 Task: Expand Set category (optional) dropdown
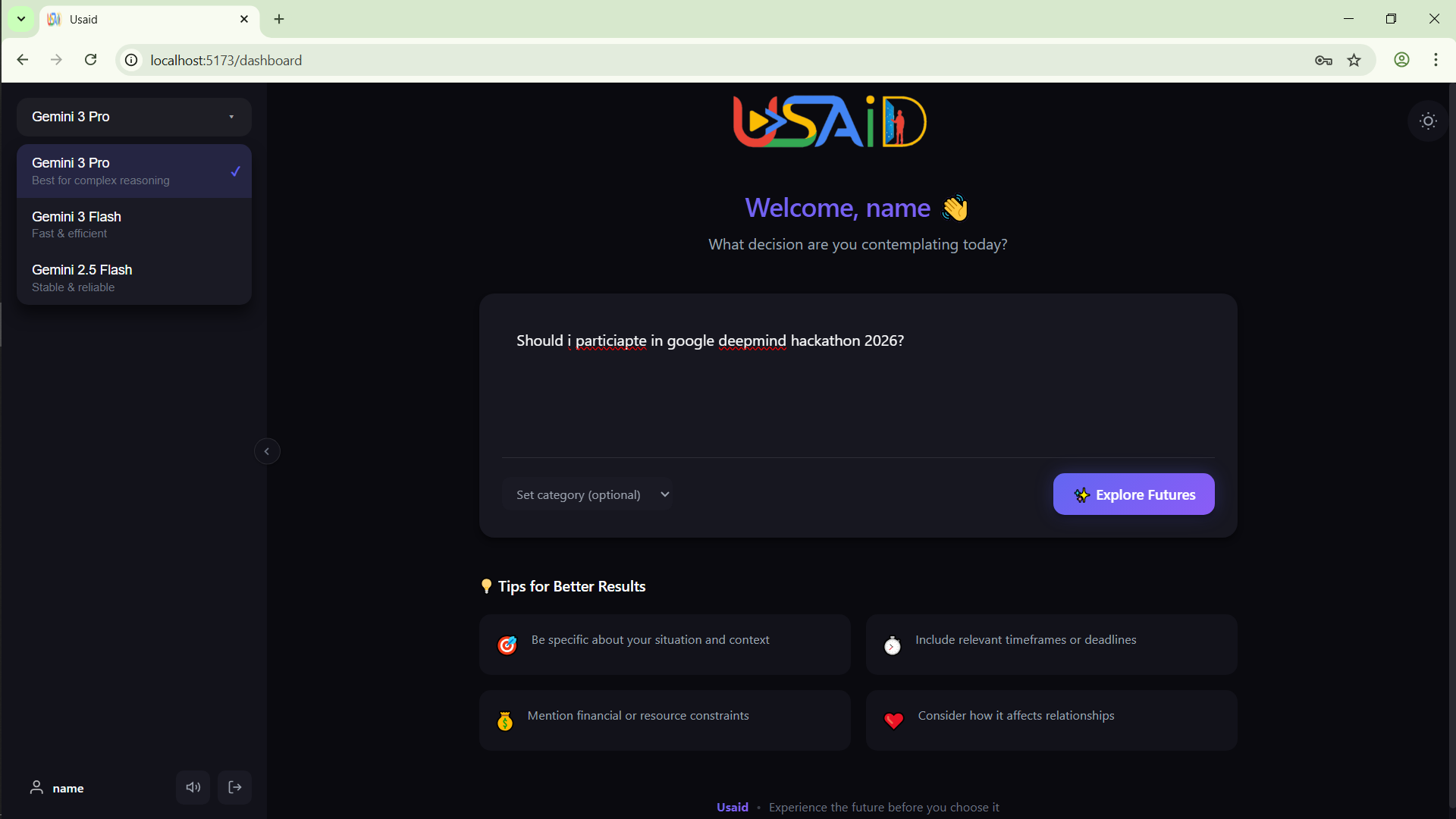(x=587, y=494)
